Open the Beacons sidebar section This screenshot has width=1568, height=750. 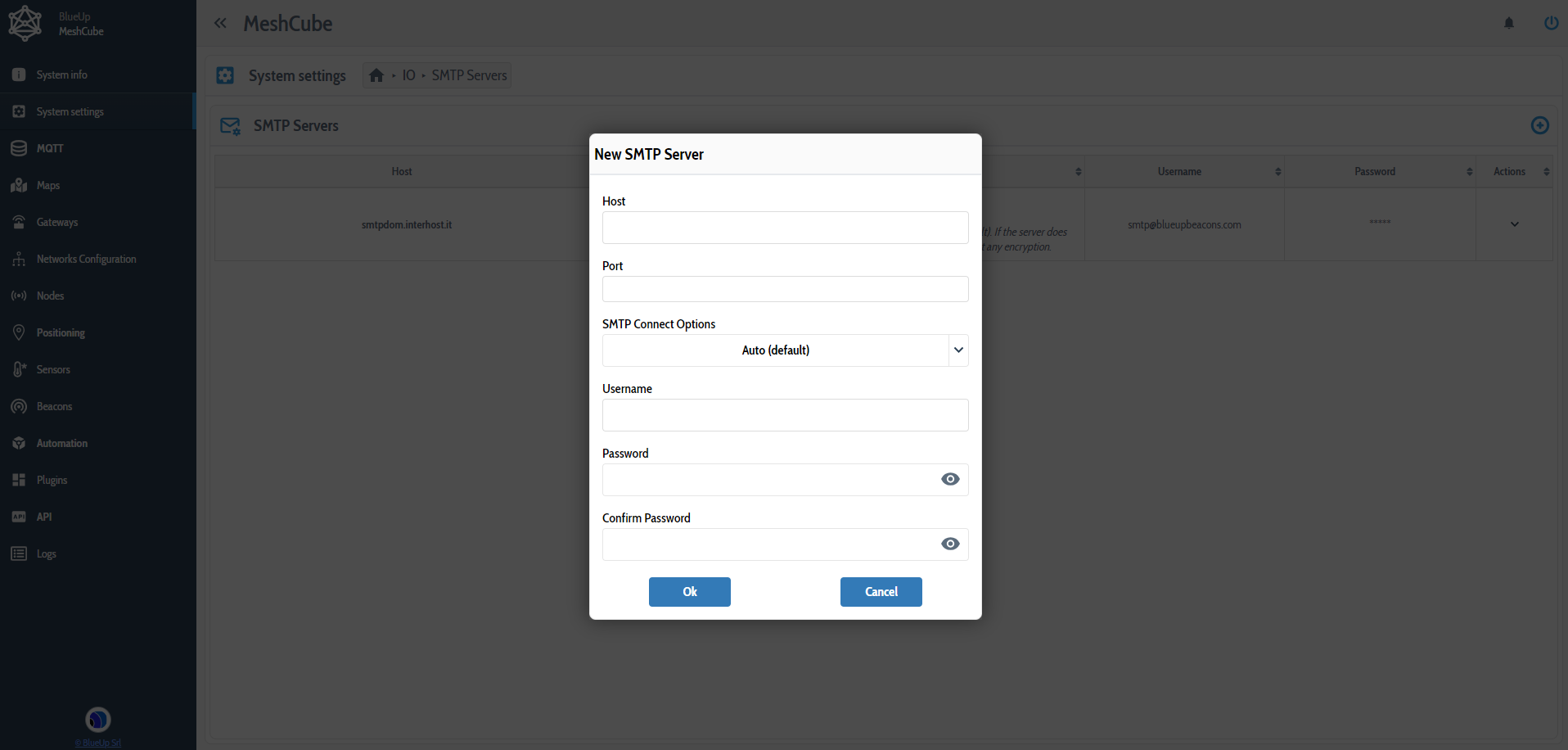[x=52, y=406]
